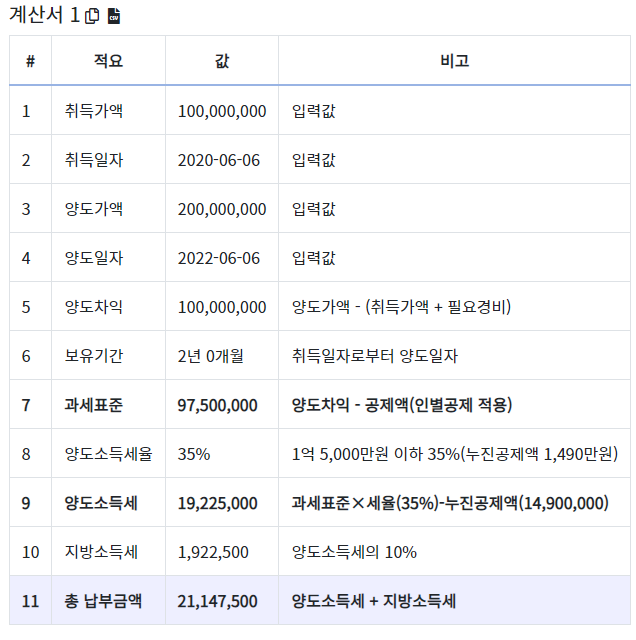Click the value 200,000,000

pos(222,209)
